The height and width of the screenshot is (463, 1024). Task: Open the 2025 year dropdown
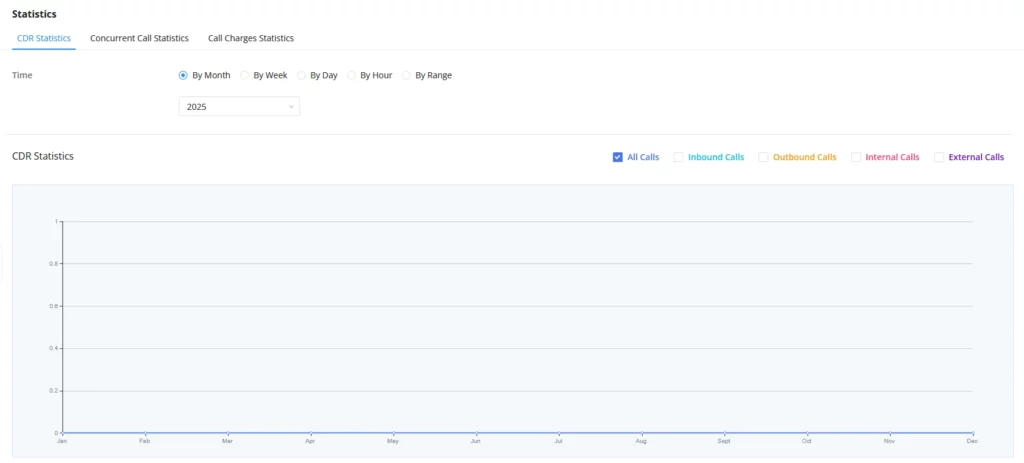239,106
